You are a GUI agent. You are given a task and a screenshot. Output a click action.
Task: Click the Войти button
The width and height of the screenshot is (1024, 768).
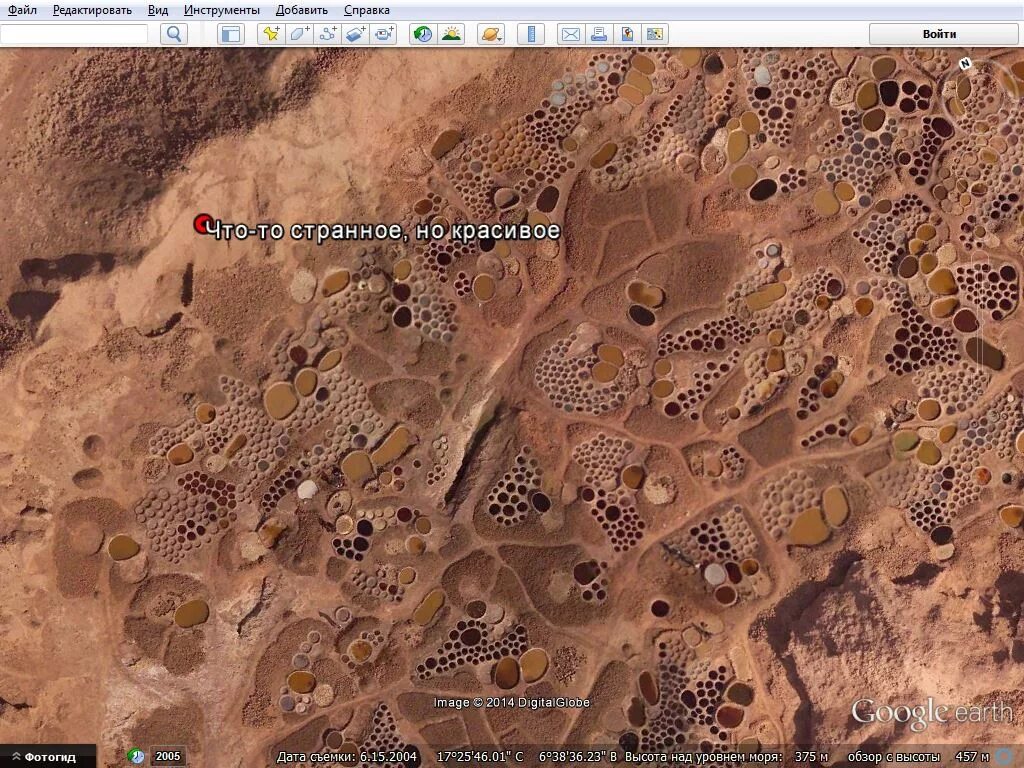coord(941,33)
